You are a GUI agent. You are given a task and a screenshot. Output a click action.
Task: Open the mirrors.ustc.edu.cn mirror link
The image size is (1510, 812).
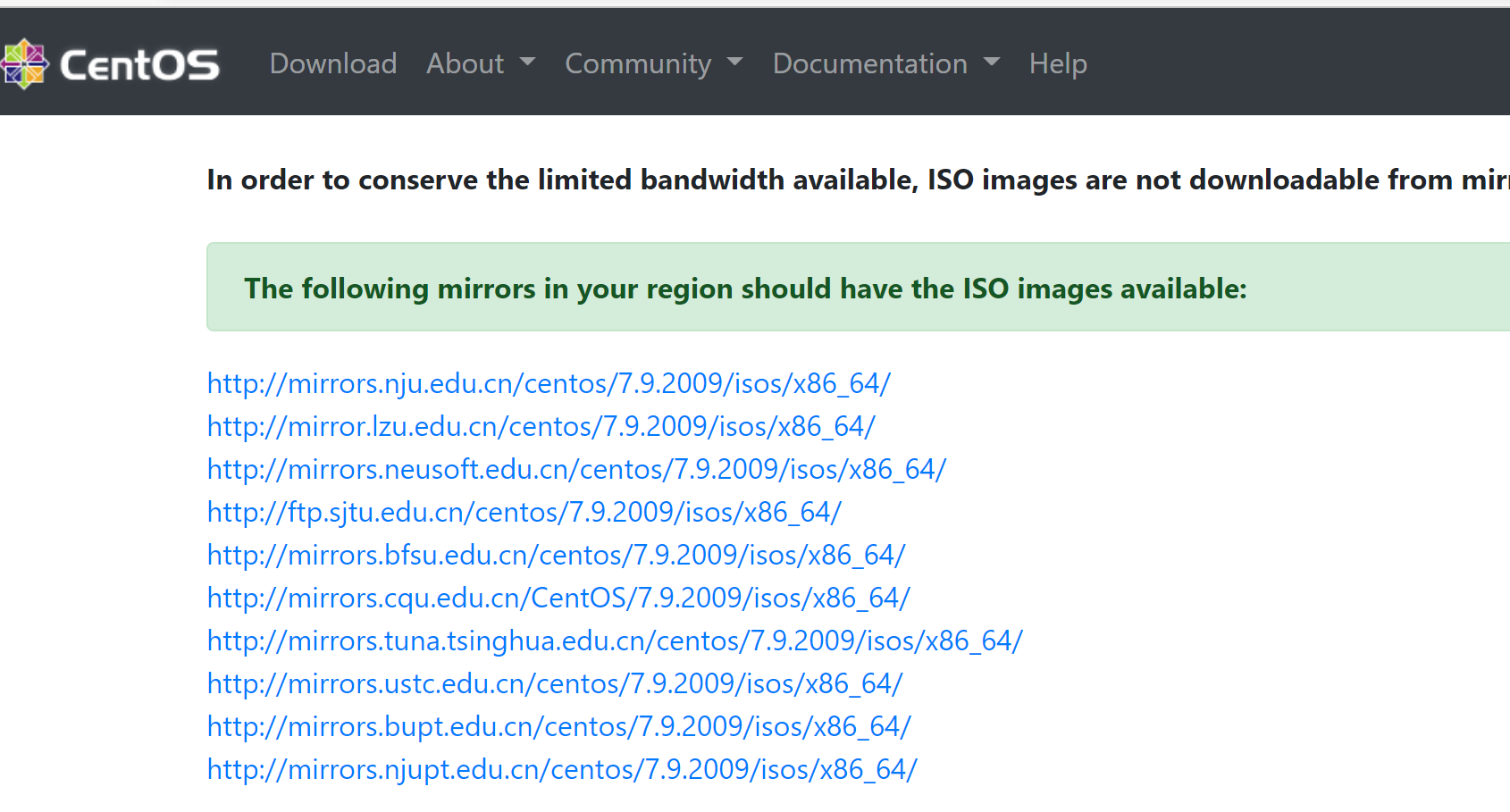point(555,683)
